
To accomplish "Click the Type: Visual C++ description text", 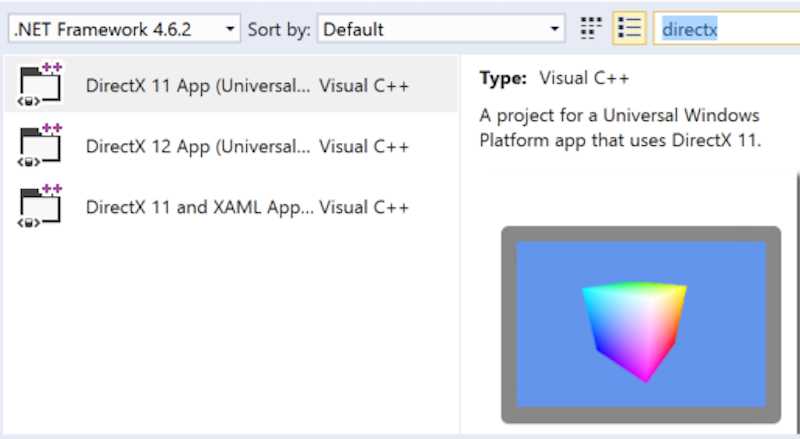I will [x=554, y=78].
